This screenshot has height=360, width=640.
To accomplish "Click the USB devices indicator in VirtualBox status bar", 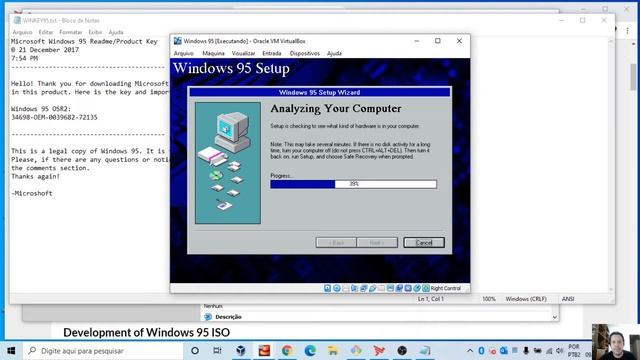I will coord(372,288).
